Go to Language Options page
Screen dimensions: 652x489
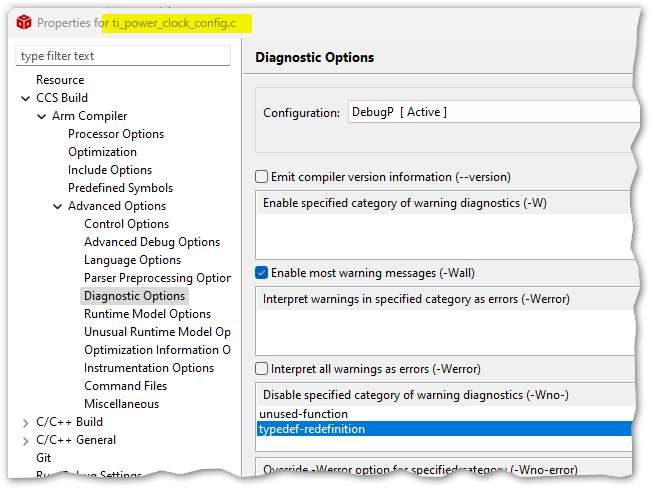pos(132,260)
